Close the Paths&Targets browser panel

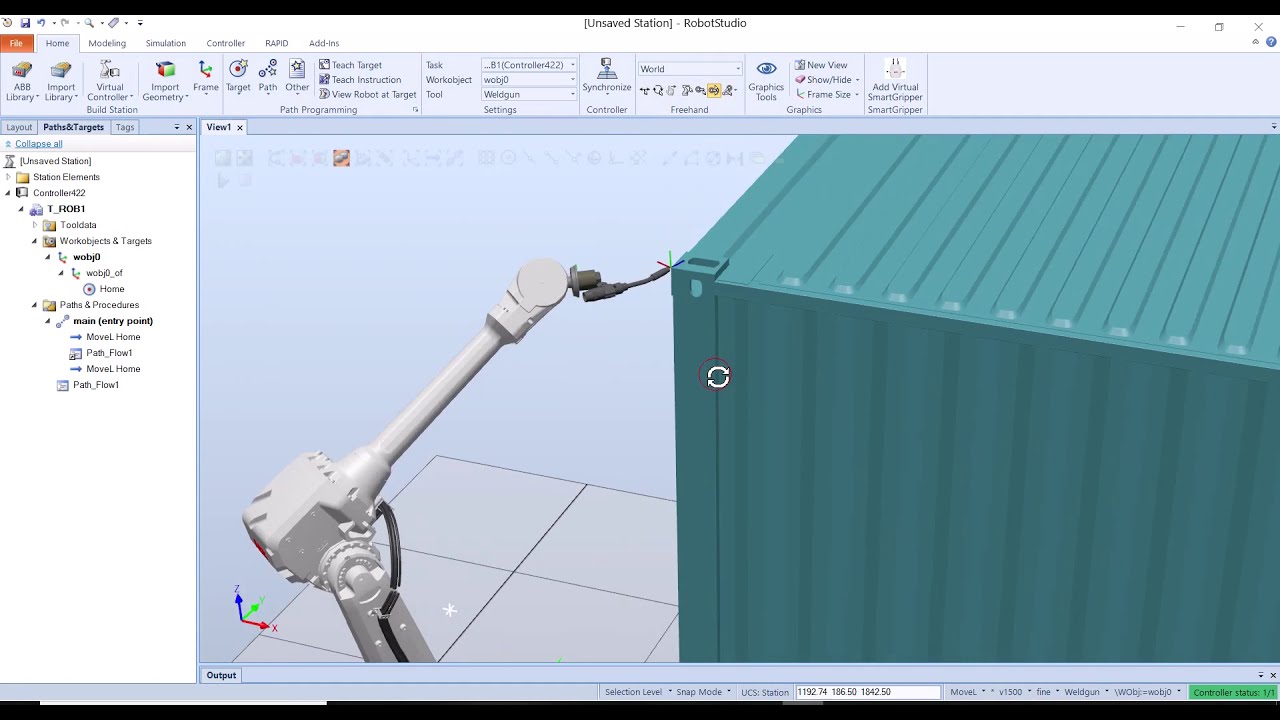tap(189, 127)
